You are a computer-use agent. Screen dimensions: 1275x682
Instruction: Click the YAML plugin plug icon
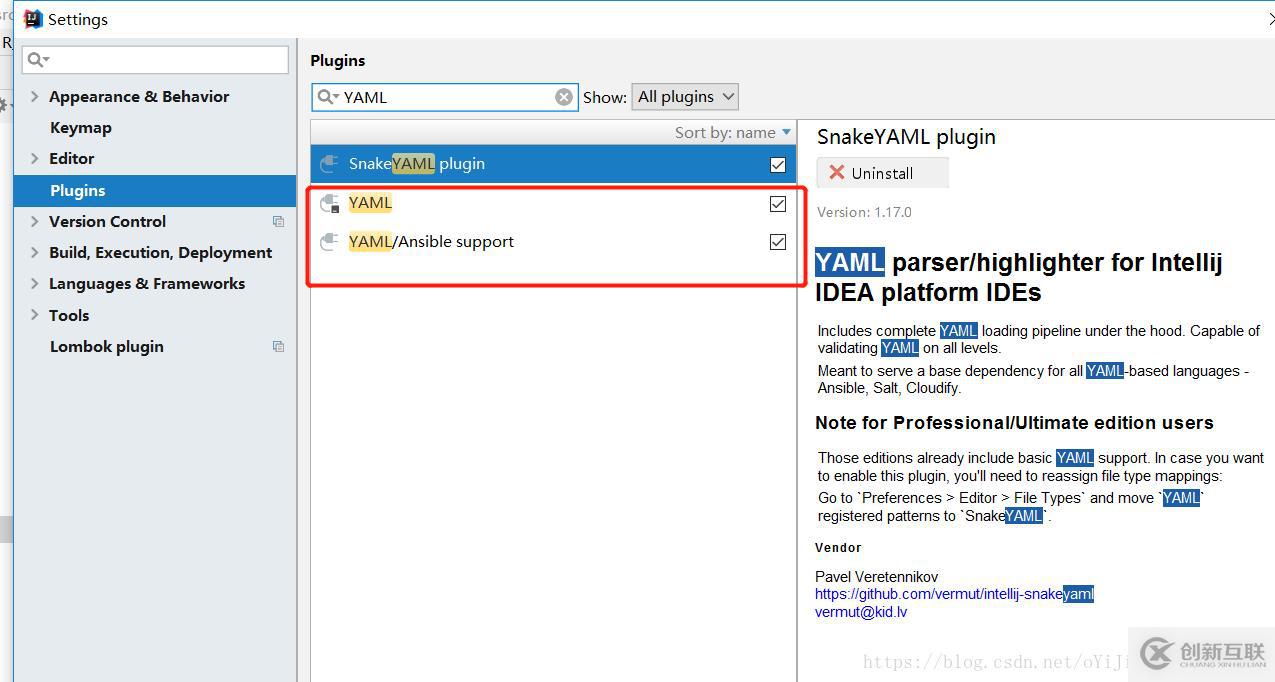tap(330, 203)
